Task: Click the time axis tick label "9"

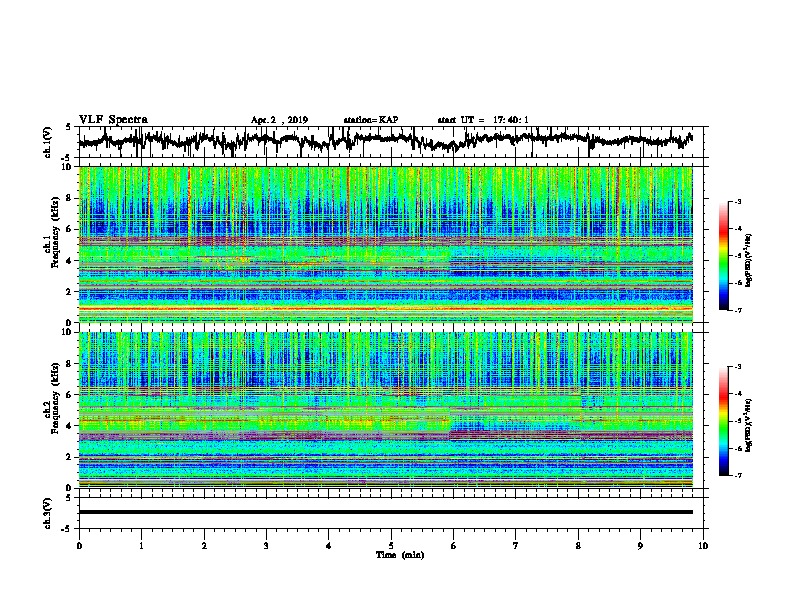Action: (x=640, y=546)
